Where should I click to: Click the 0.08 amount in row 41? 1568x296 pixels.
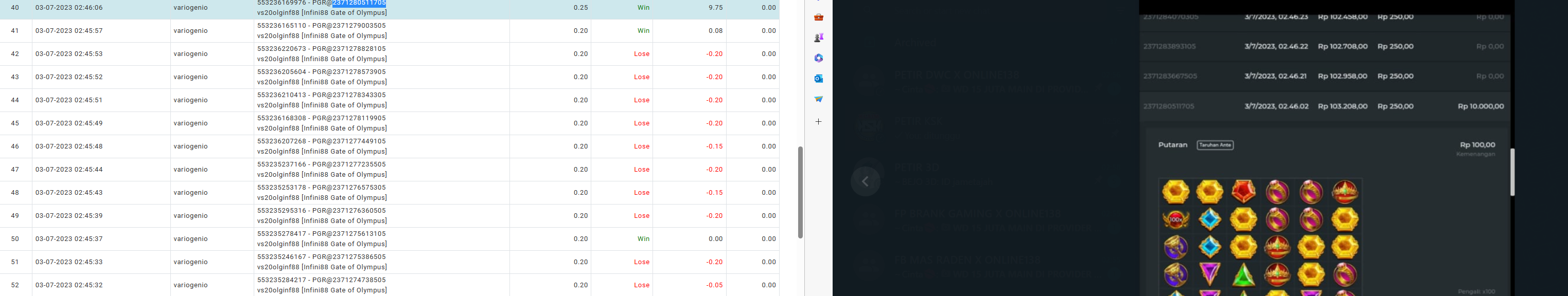click(x=716, y=30)
